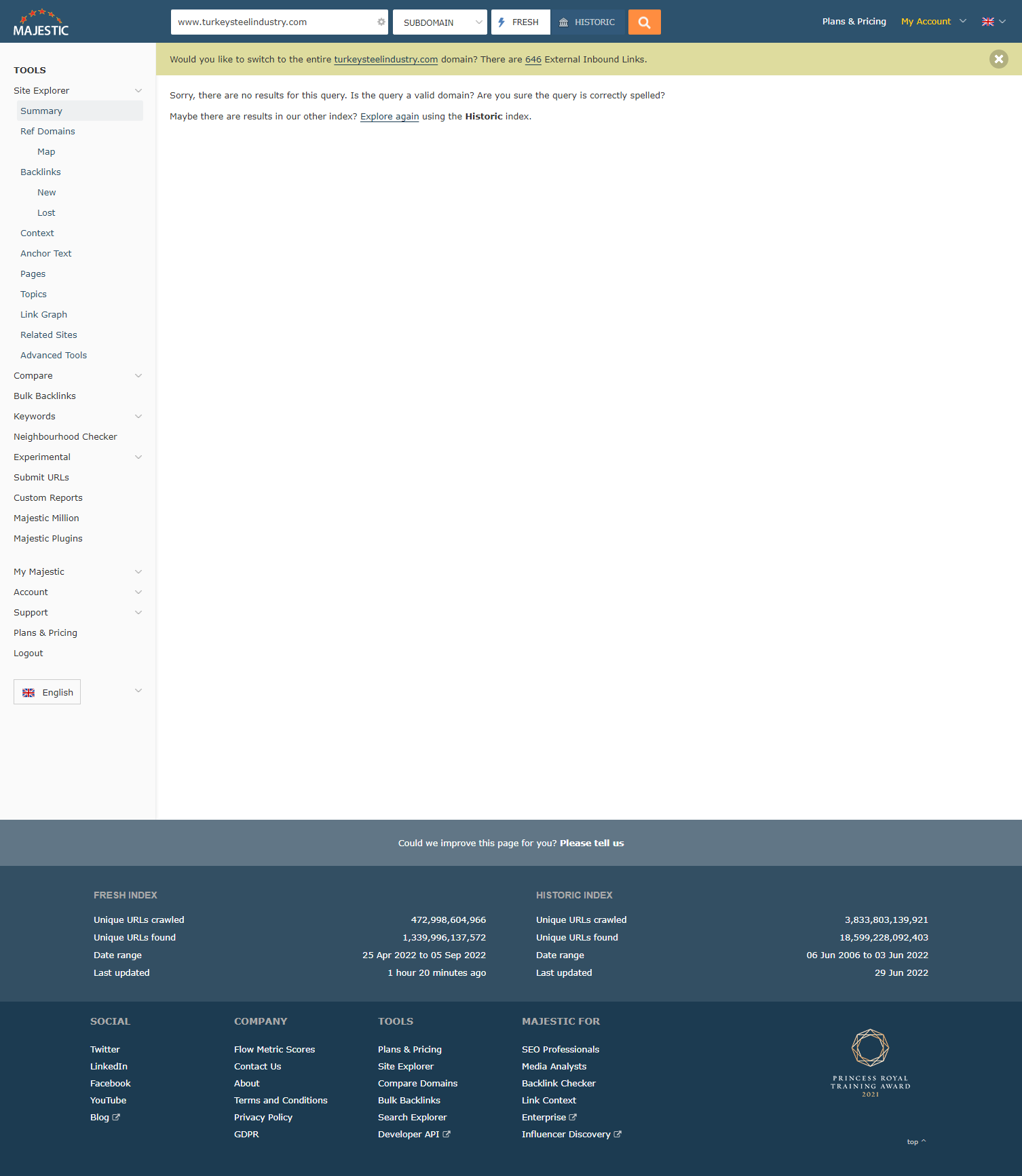The image size is (1022, 1176).
Task: Open the English language selector
Action: (x=47, y=692)
